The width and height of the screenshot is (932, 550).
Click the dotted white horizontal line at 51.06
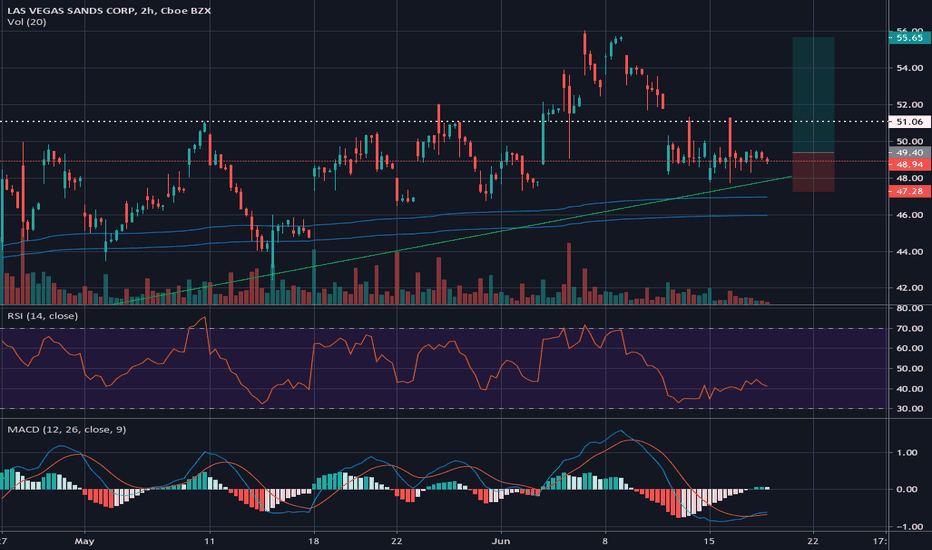(443, 122)
